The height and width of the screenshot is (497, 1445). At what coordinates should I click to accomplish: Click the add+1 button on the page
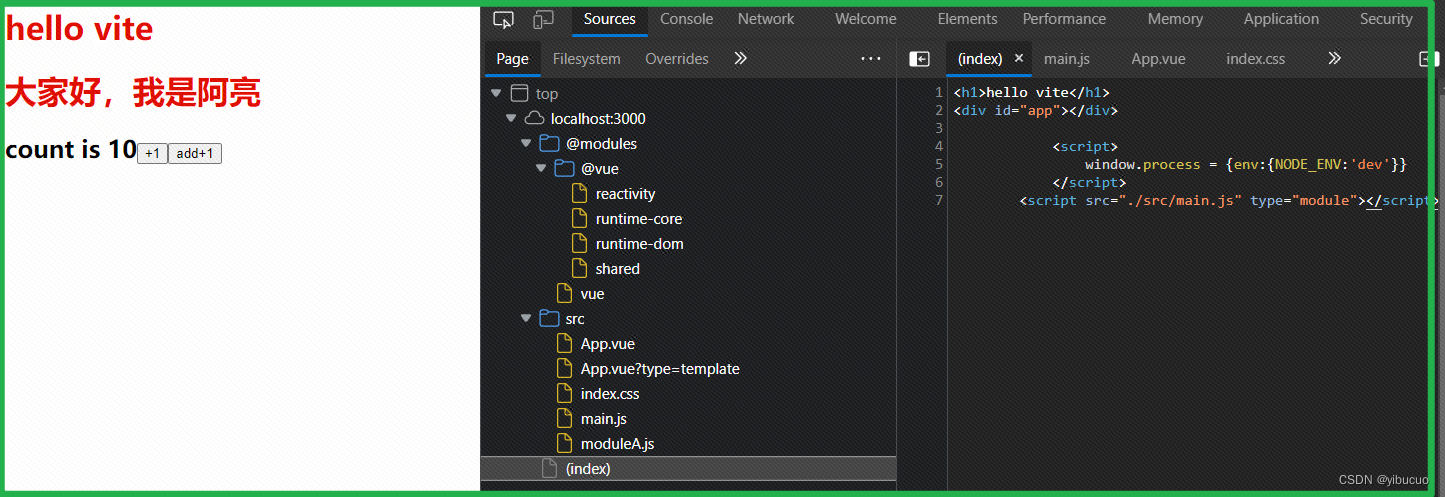(x=195, y=153)
